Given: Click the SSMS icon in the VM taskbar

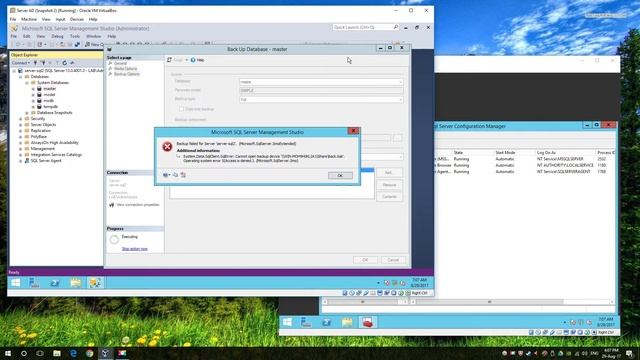Looking at the screenshot, I should pyautogui.click(x=95, y=282).
